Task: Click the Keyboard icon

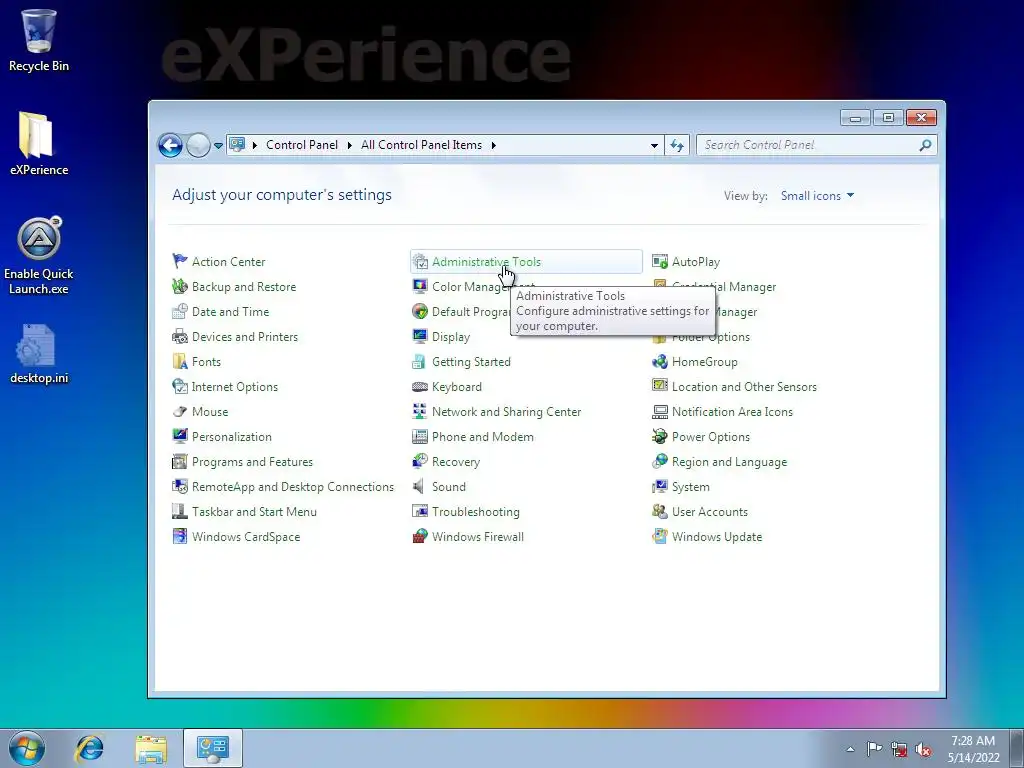Action: pyautogui.click(x=420, y=387)
